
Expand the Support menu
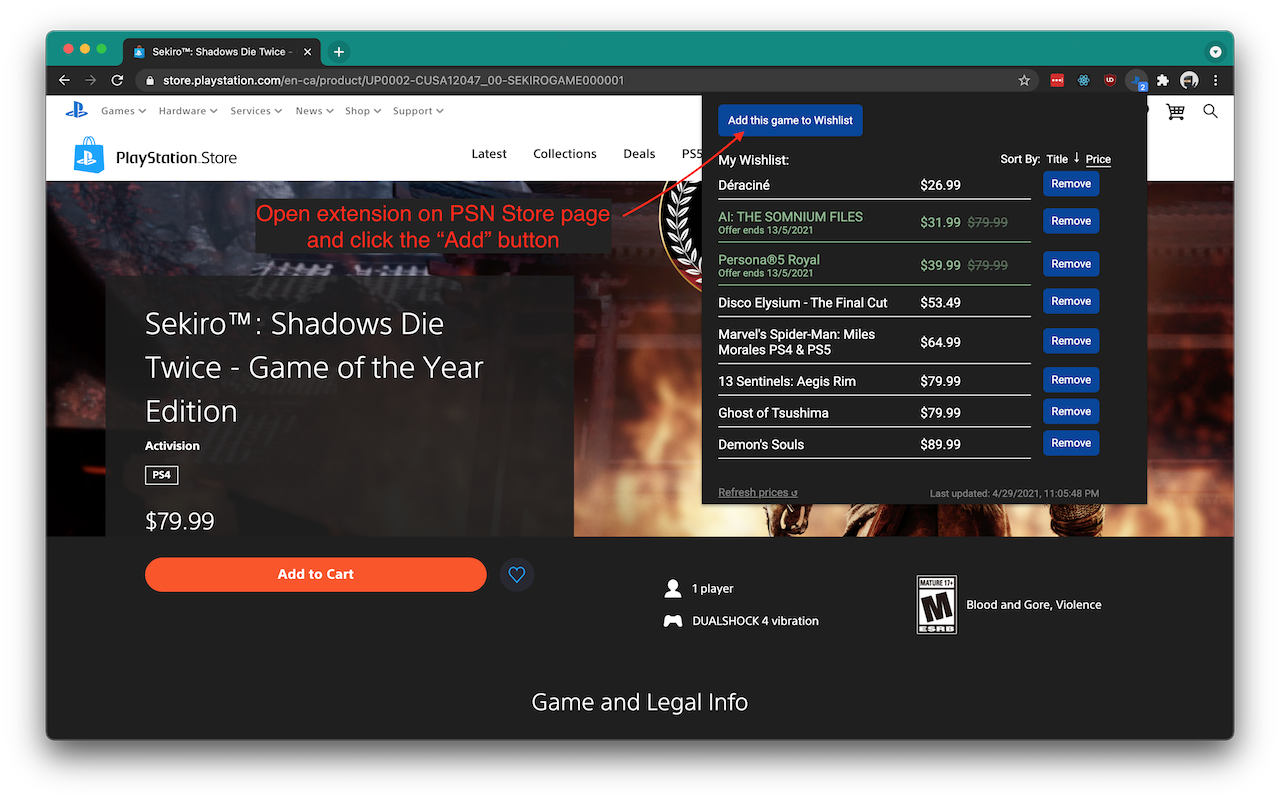[x=418, y=111]
